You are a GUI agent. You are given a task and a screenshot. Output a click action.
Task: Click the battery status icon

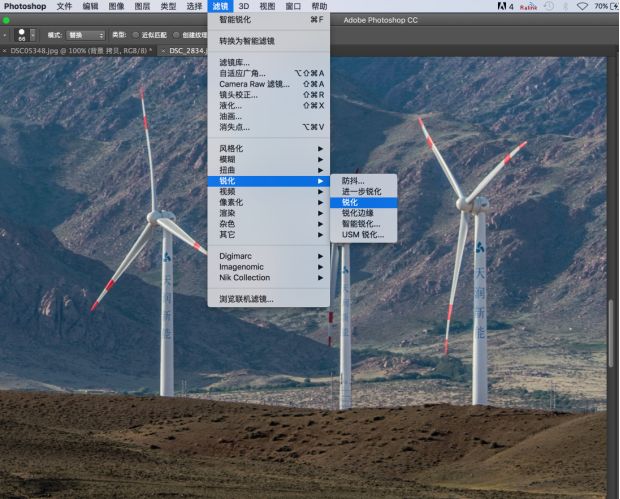pos(614,6)
